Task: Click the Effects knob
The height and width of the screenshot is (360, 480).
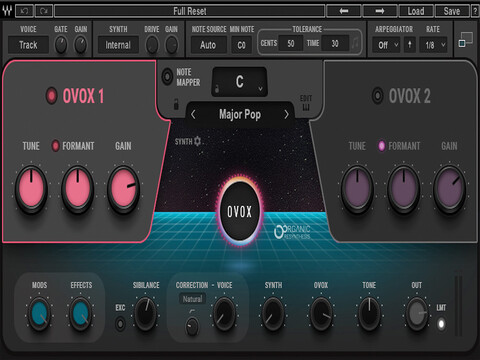Action: tap(81, 313)
